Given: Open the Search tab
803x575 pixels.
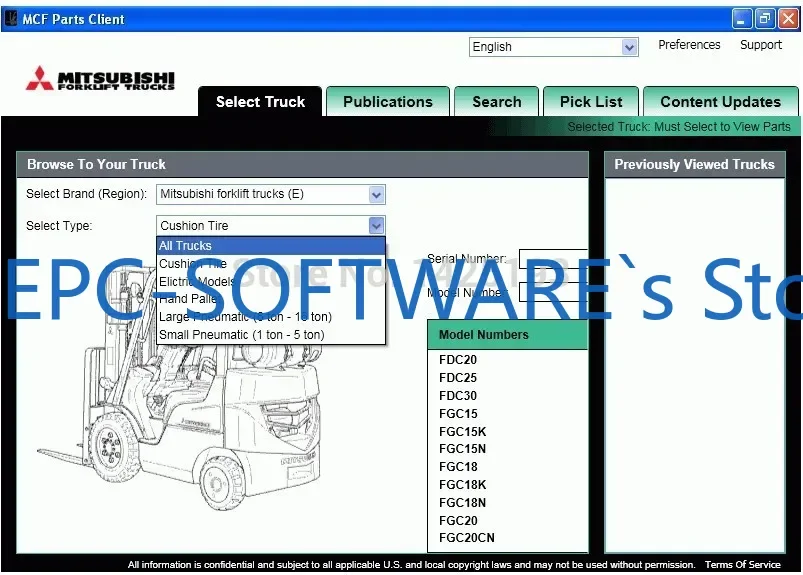Looking at the screenshot, I should [496, 101].
